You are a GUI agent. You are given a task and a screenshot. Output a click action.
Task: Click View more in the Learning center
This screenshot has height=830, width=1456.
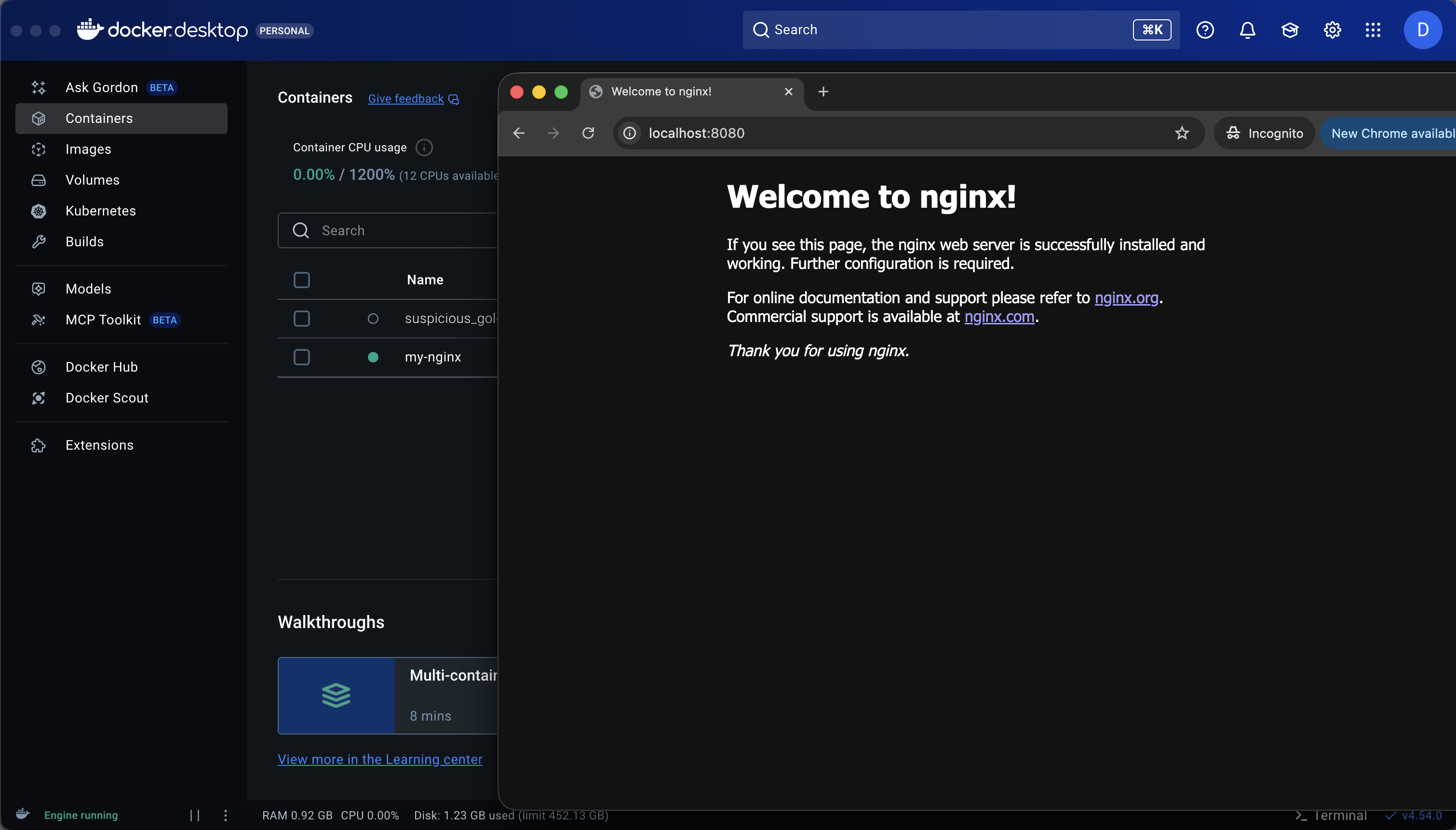(x=380, y=759)
